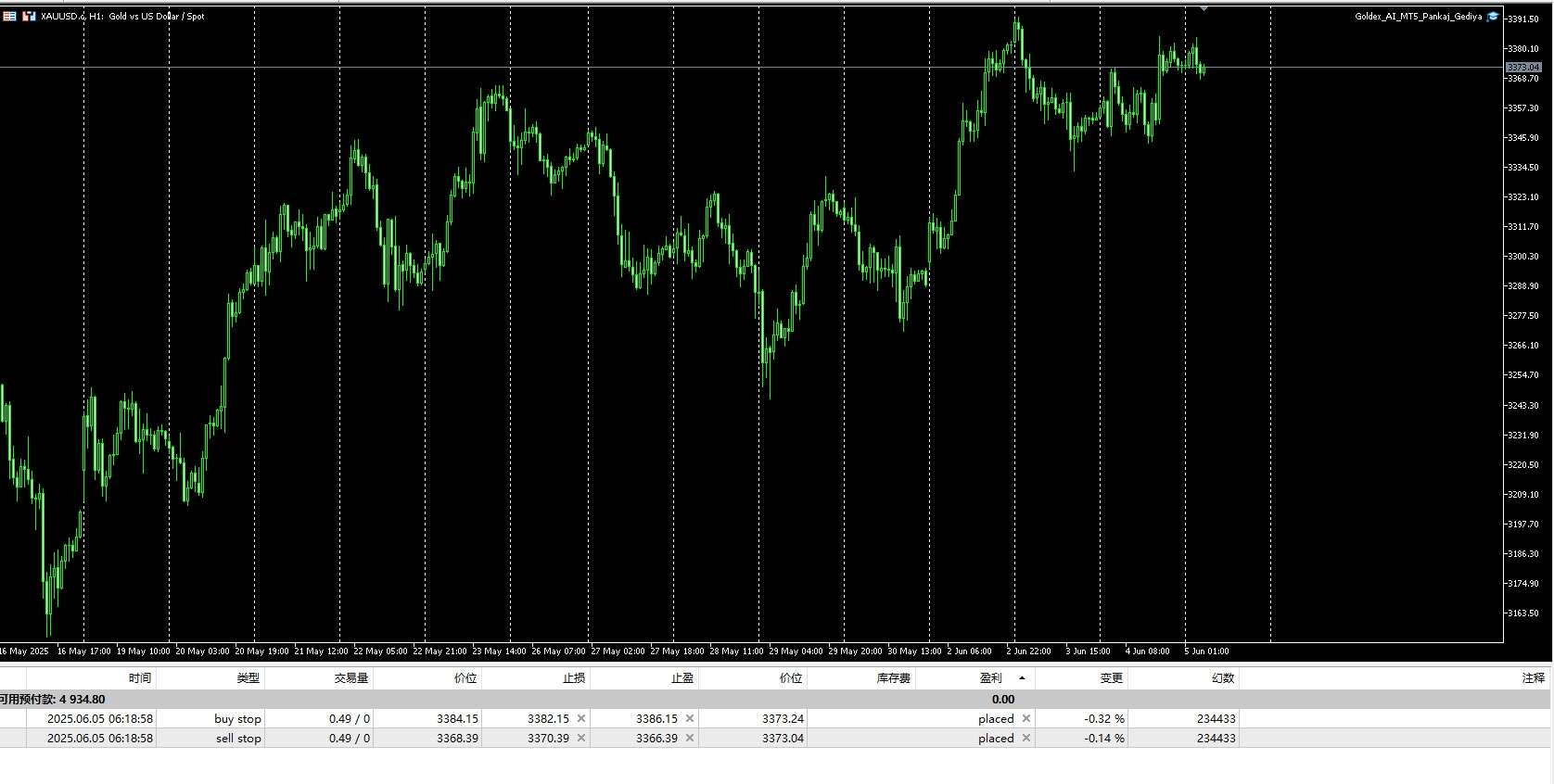
Task: Click the Goldex_AI_MT5_Pankaj_Gediya expert name
Action: (x=1418, y=17)
